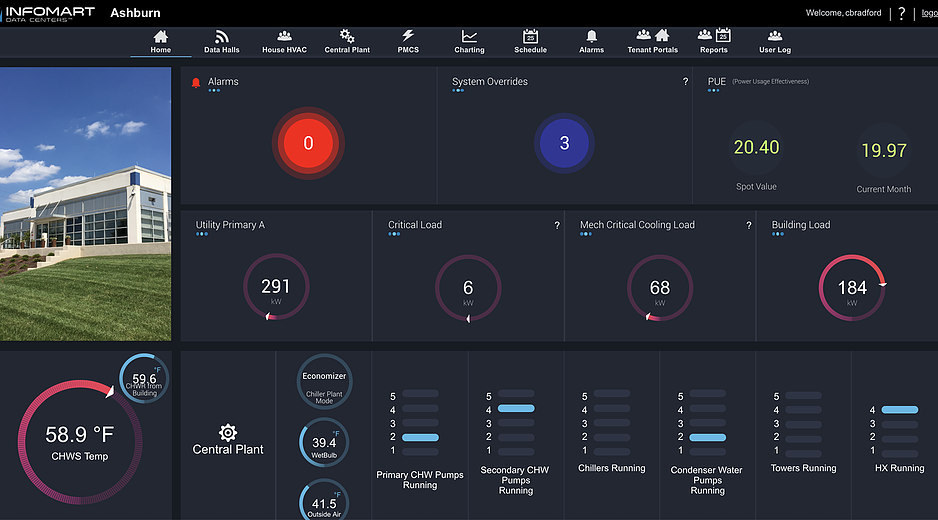Click the Mech Critical Cooling Load question mark
The image size is (938, 520).
(748, 226)
